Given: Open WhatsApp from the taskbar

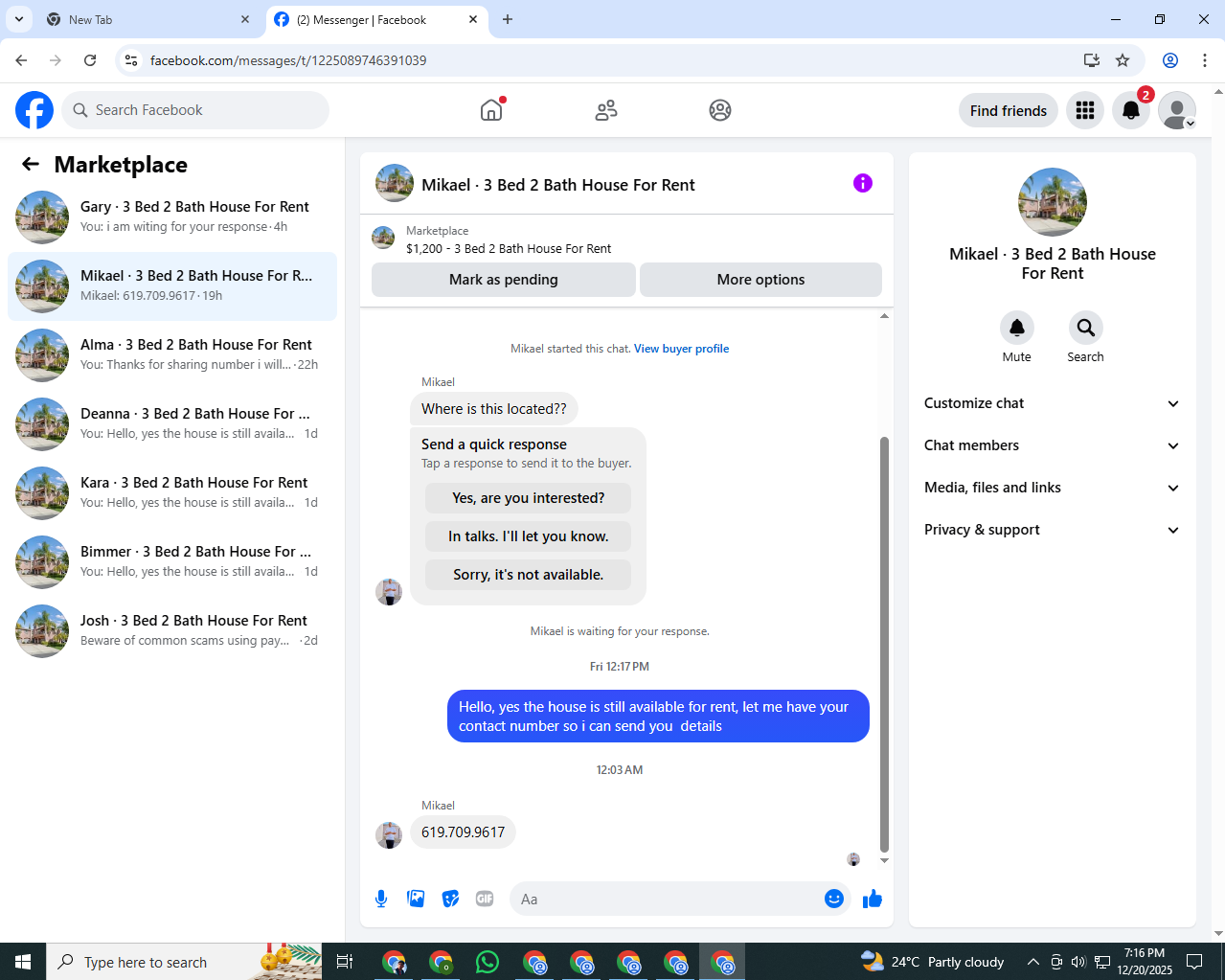Looking at the screenshot, I should coord(488,962).
